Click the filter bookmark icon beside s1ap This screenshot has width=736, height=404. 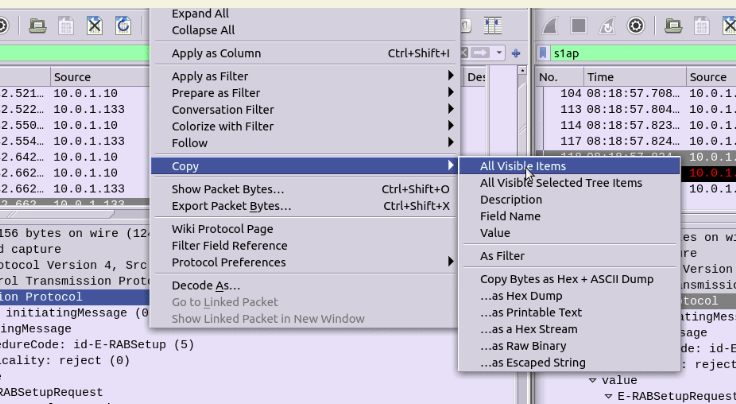click(543, 53)
